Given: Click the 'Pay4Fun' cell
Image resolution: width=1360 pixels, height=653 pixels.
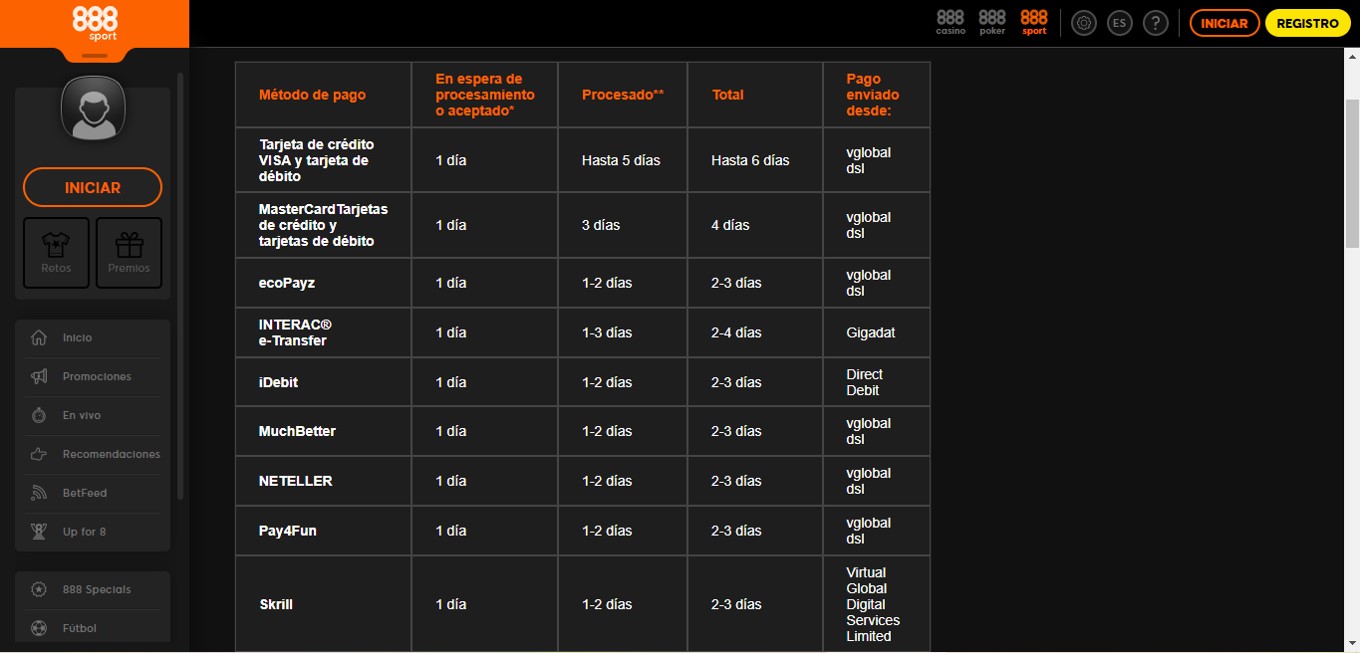Looking at the screenshot, I should 323,531.
